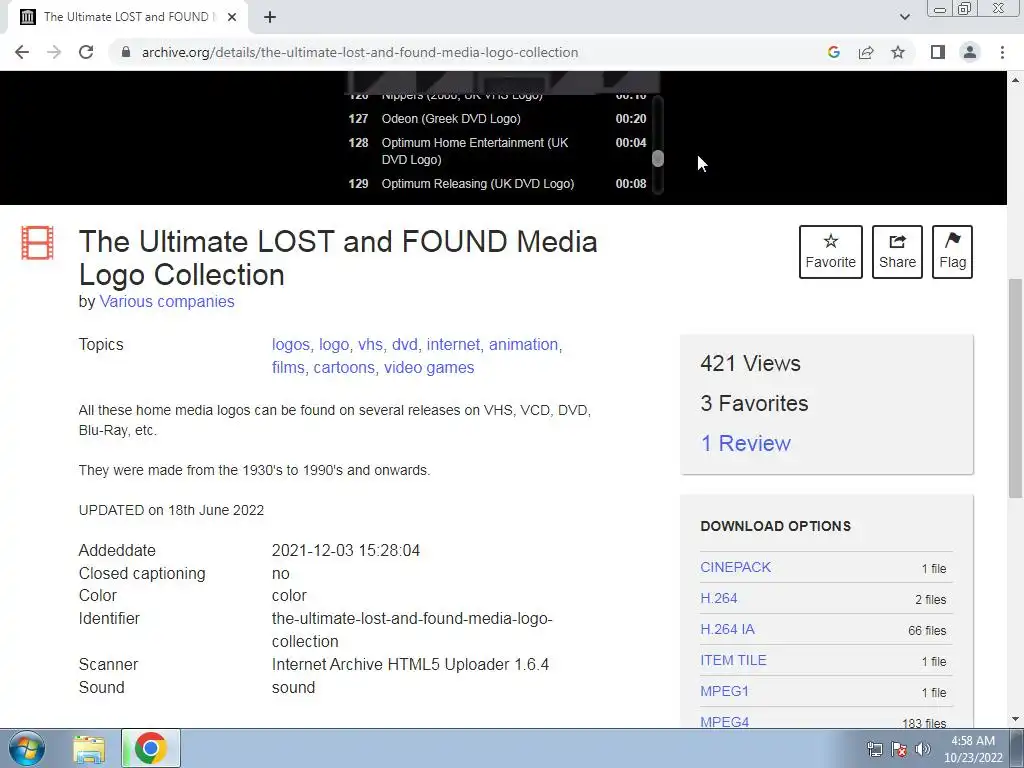
Task: Open the dvd topic link
Action: pyautogui.click(x=404, y=345)
